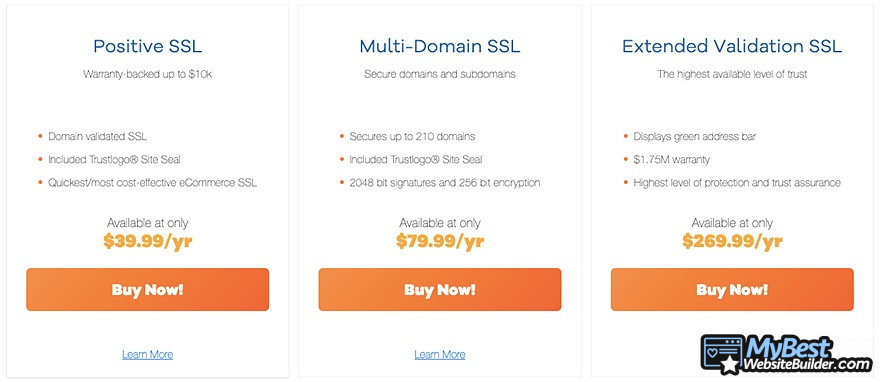Image resolution: width=880 pixels, height=382 pixels.
Task: Follow Learn More link under Multi-Domain SSL
Action: click(440, 355)
